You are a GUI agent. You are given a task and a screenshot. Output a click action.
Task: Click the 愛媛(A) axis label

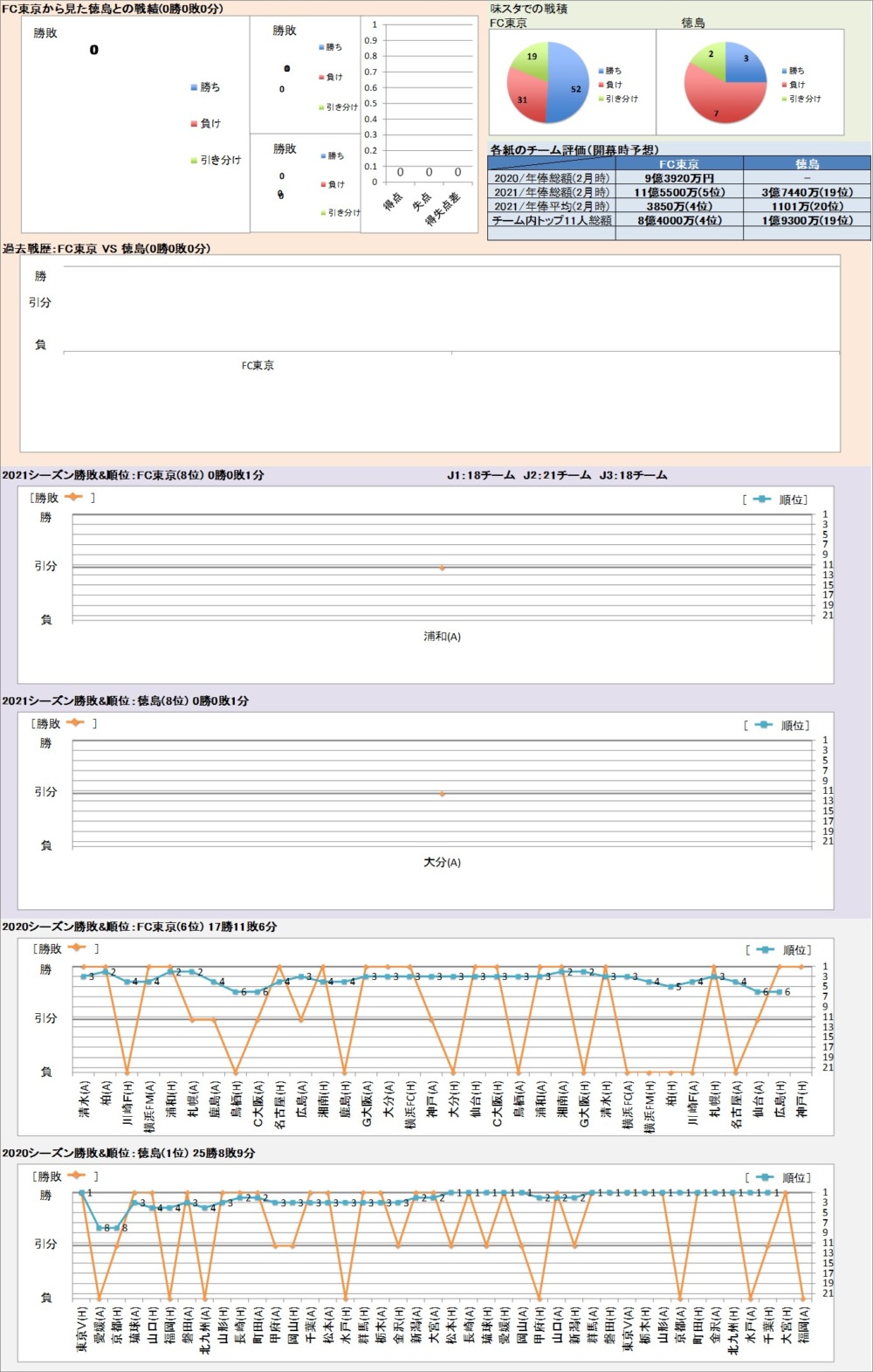(100, 1326)
